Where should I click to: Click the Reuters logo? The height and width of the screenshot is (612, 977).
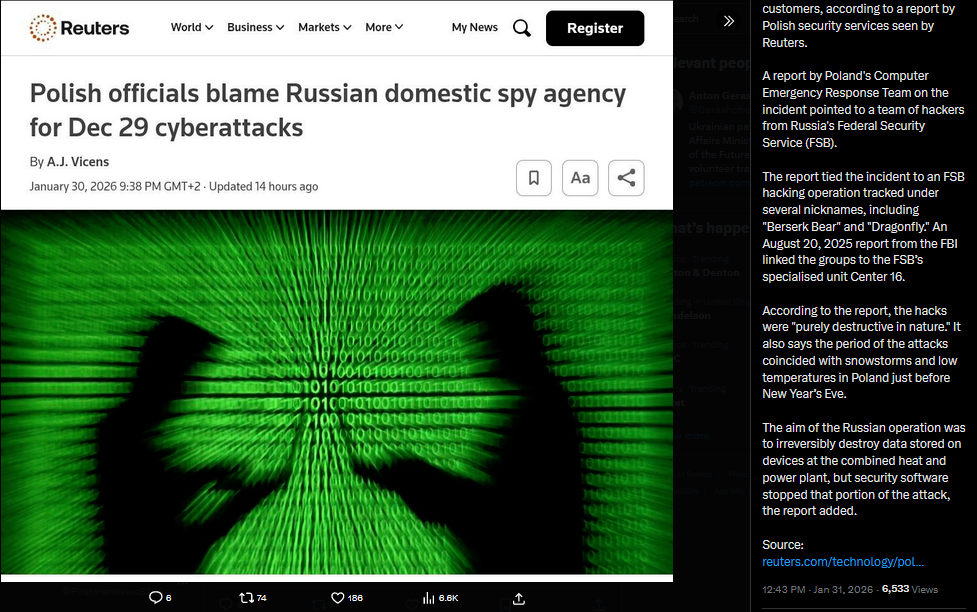point(79,28)
